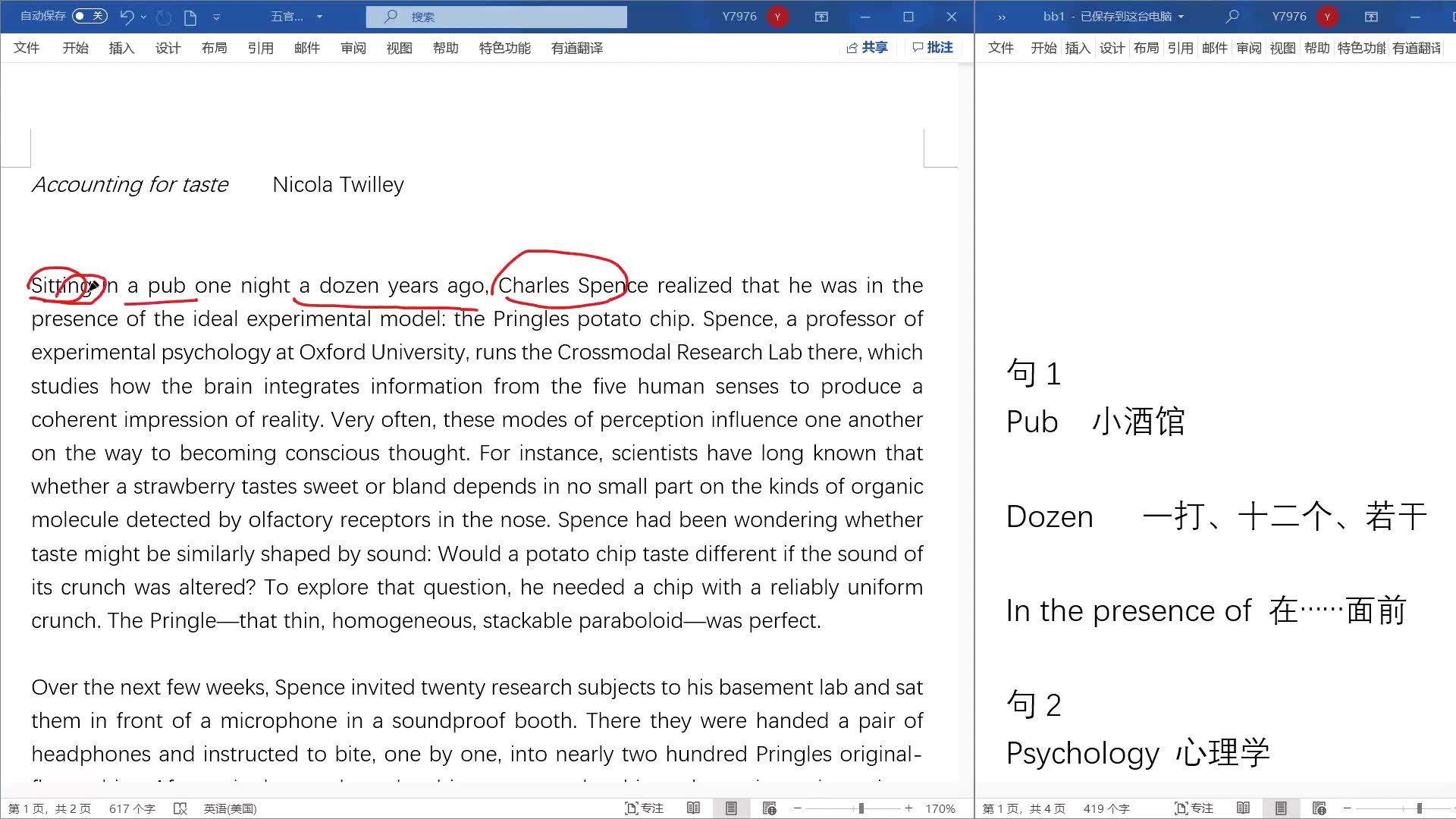Image resolution: width=1456 pixels, height=819 pixels.
Task: Select the 审阅 ribbon tab
Action: point(353,47)
